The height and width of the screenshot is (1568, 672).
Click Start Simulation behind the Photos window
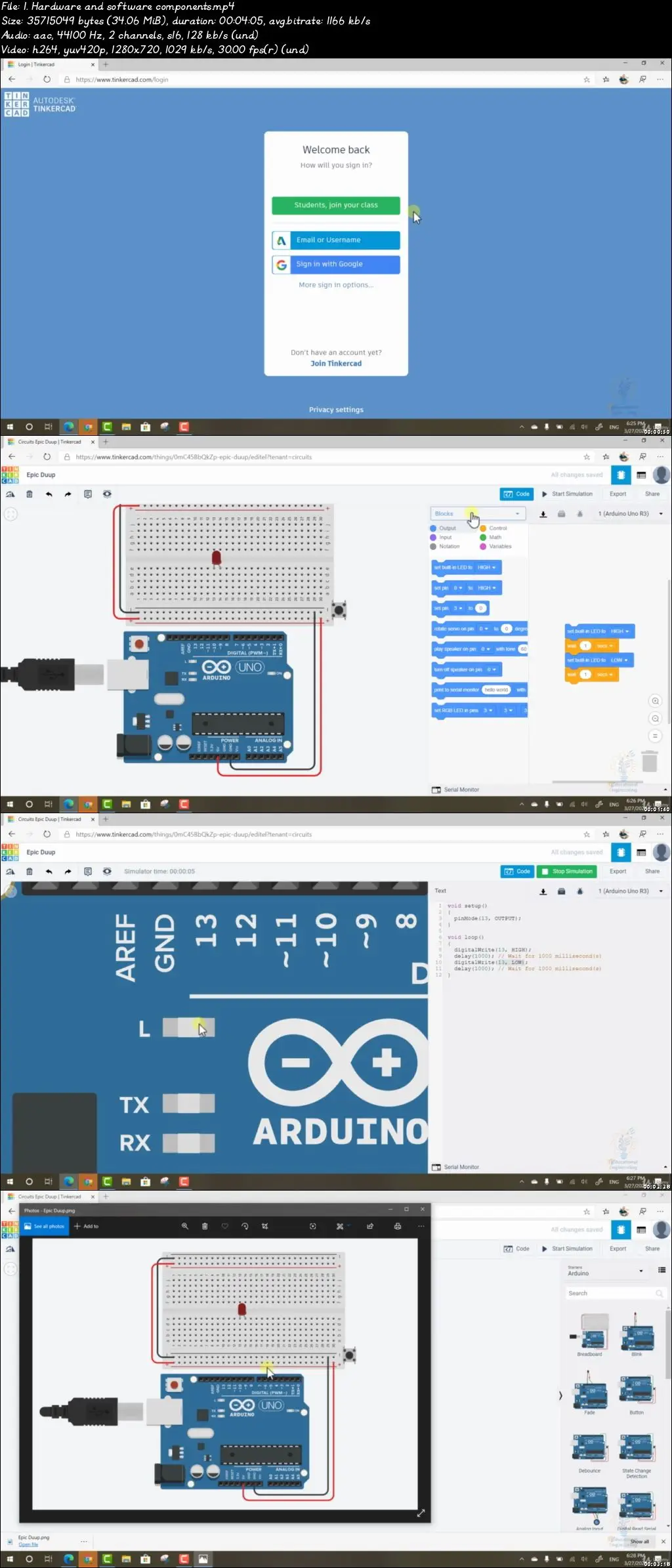click(x=567, y=1249)
